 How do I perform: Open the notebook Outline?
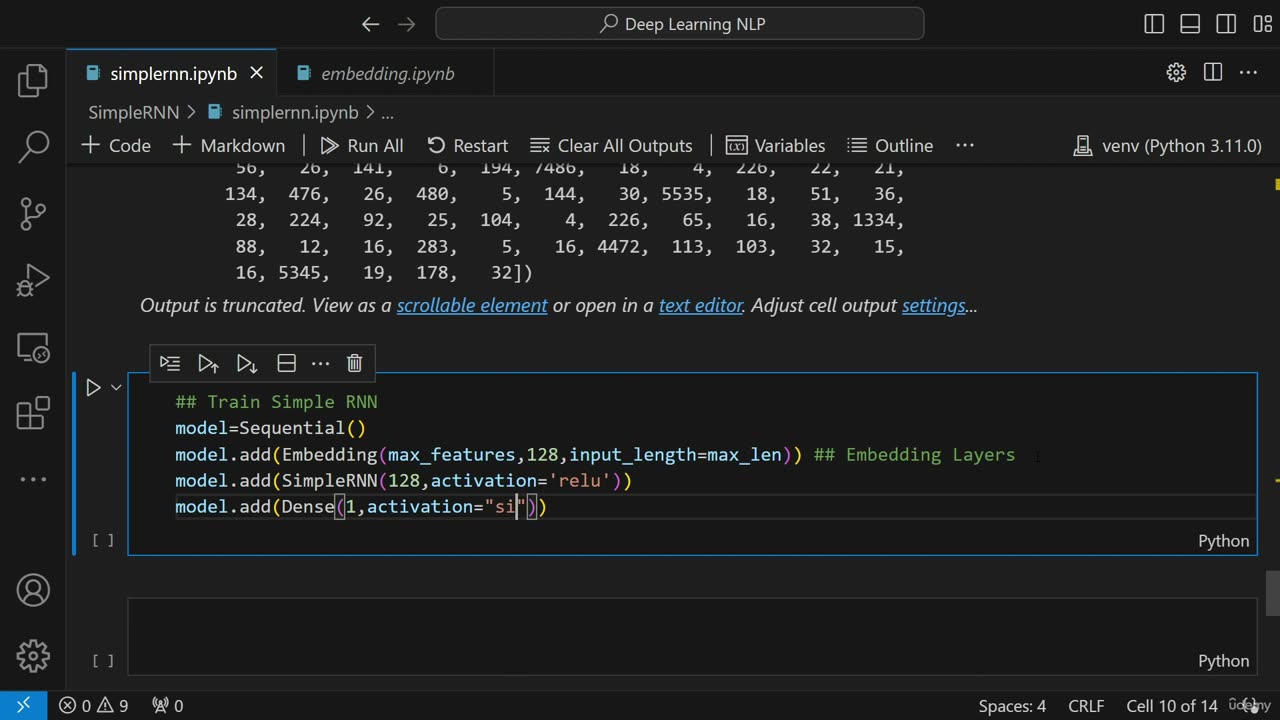(889, 145)
